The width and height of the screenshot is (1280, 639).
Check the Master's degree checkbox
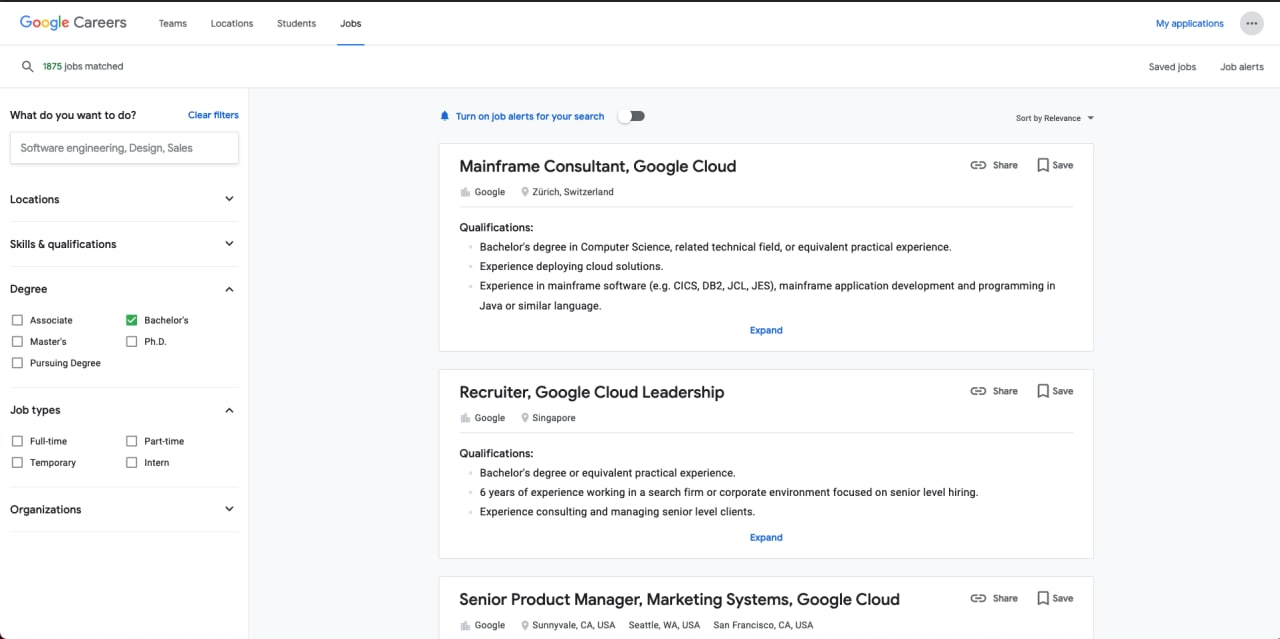tap(17, 341)
